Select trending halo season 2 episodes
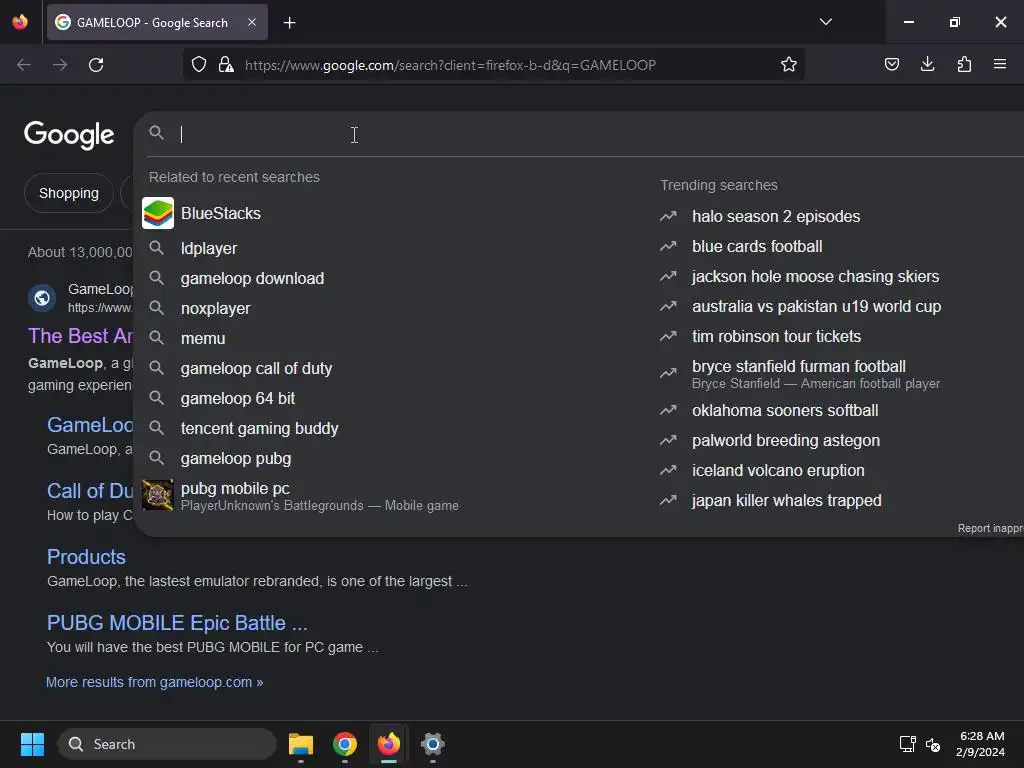Image resolution: width=1024 pixels, height=768 pixels. pos(776,217)
